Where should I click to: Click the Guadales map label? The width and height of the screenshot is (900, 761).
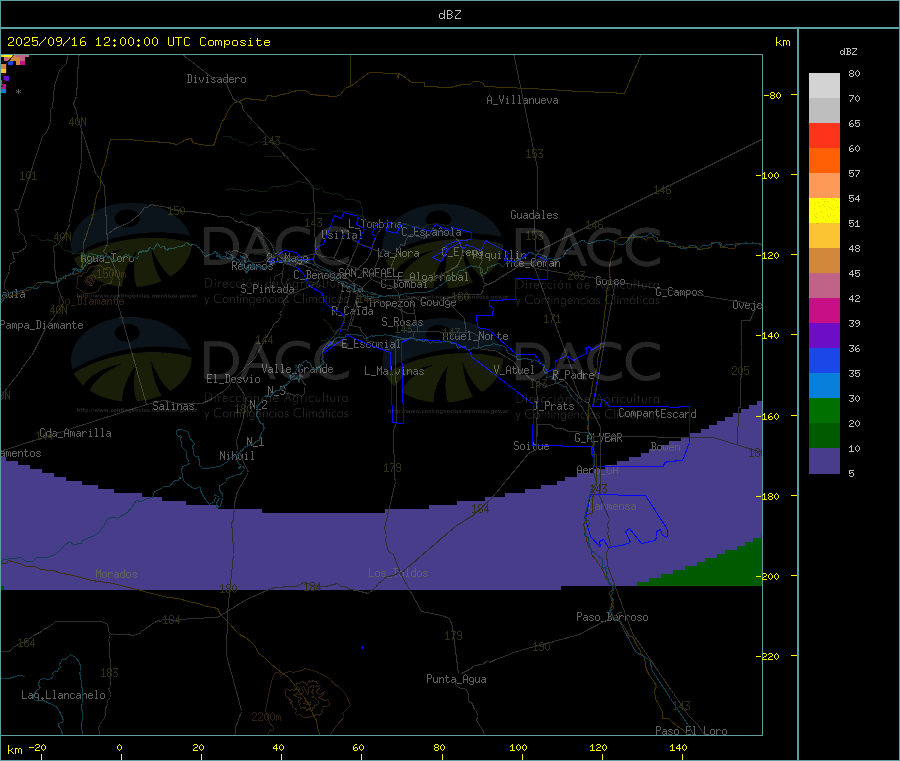pos(534,215)
